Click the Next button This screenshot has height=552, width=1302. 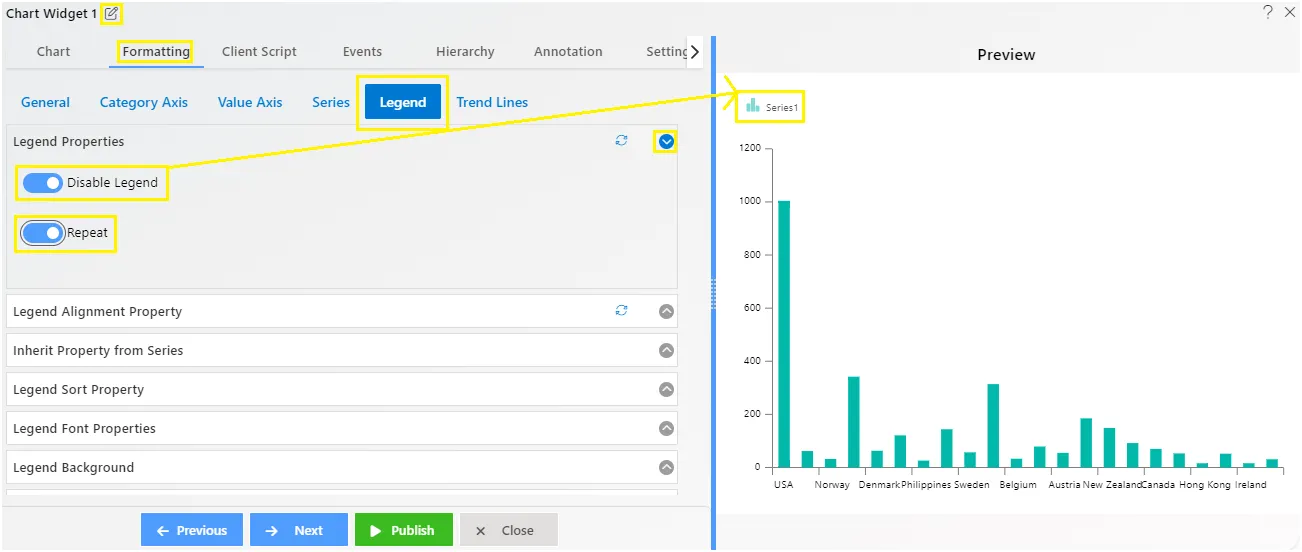(x=299, y=530)
